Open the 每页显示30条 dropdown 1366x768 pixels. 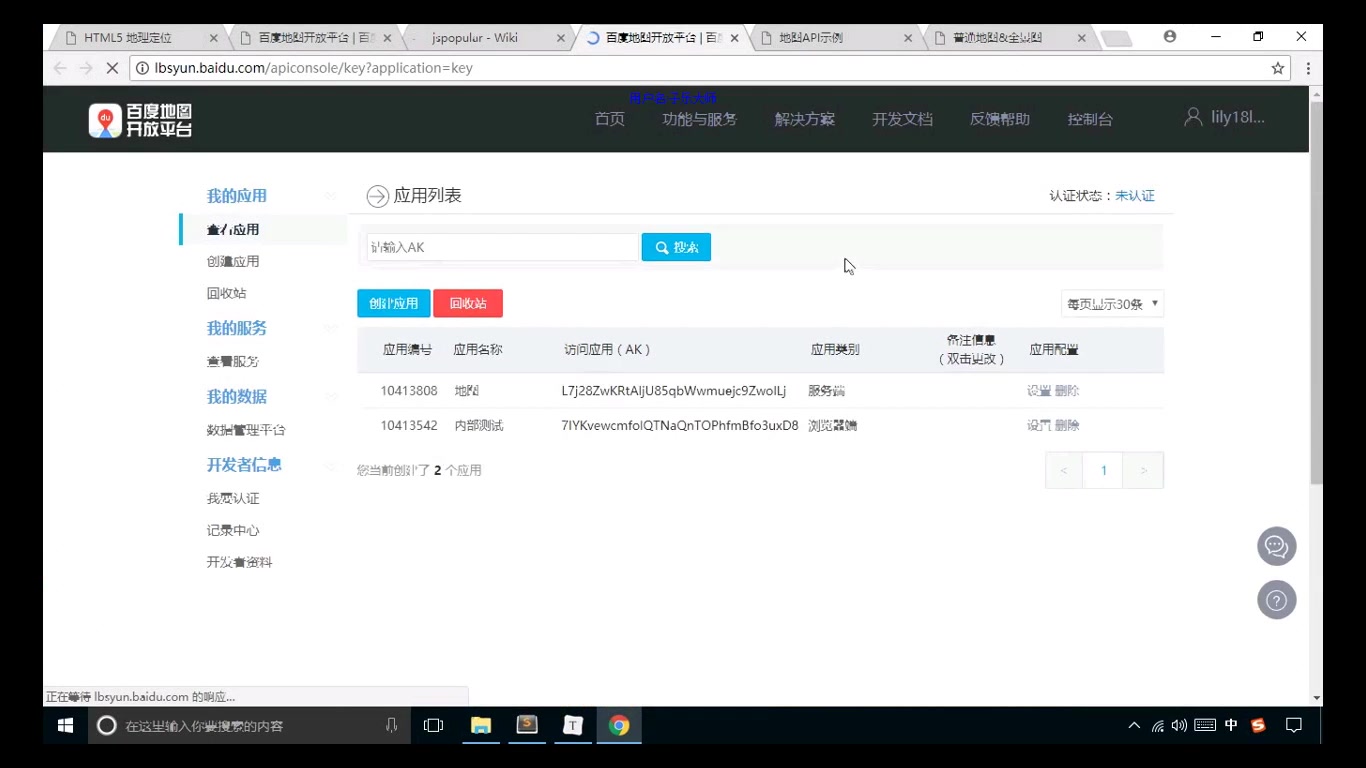1112,304
